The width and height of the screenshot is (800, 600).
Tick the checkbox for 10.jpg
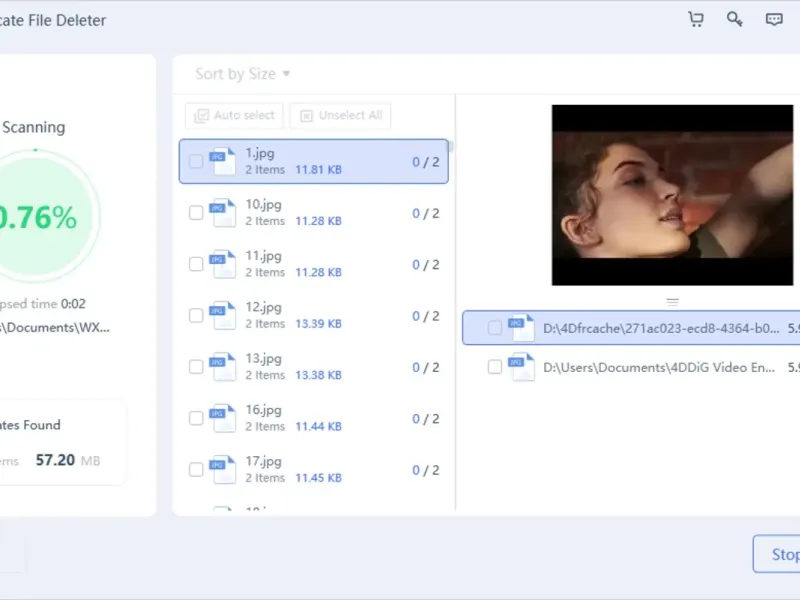coord(196,213)
